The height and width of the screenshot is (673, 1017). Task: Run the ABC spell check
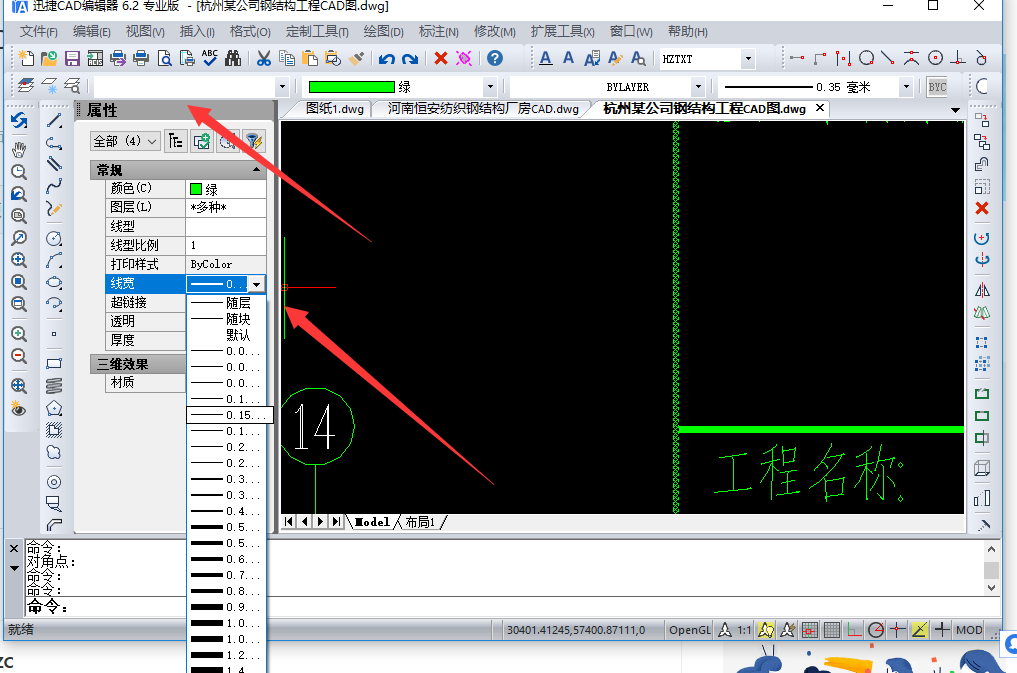(210, 58)
